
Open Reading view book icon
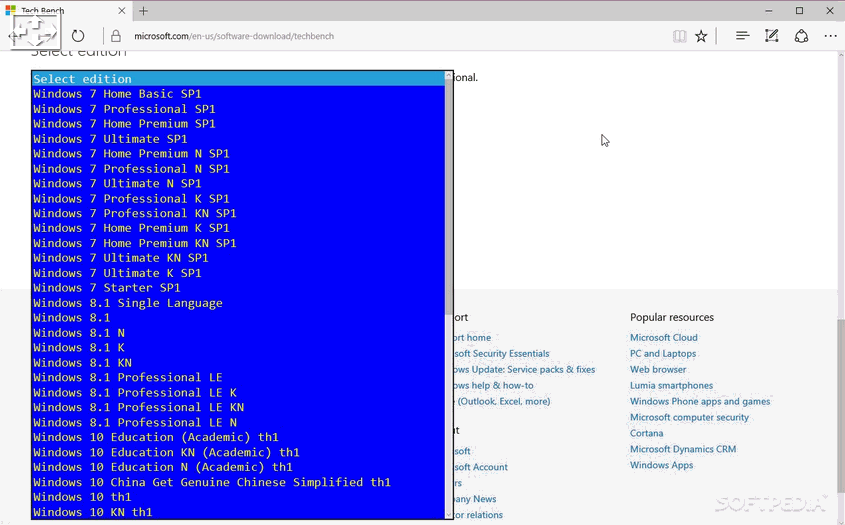[x=680, y=36]
